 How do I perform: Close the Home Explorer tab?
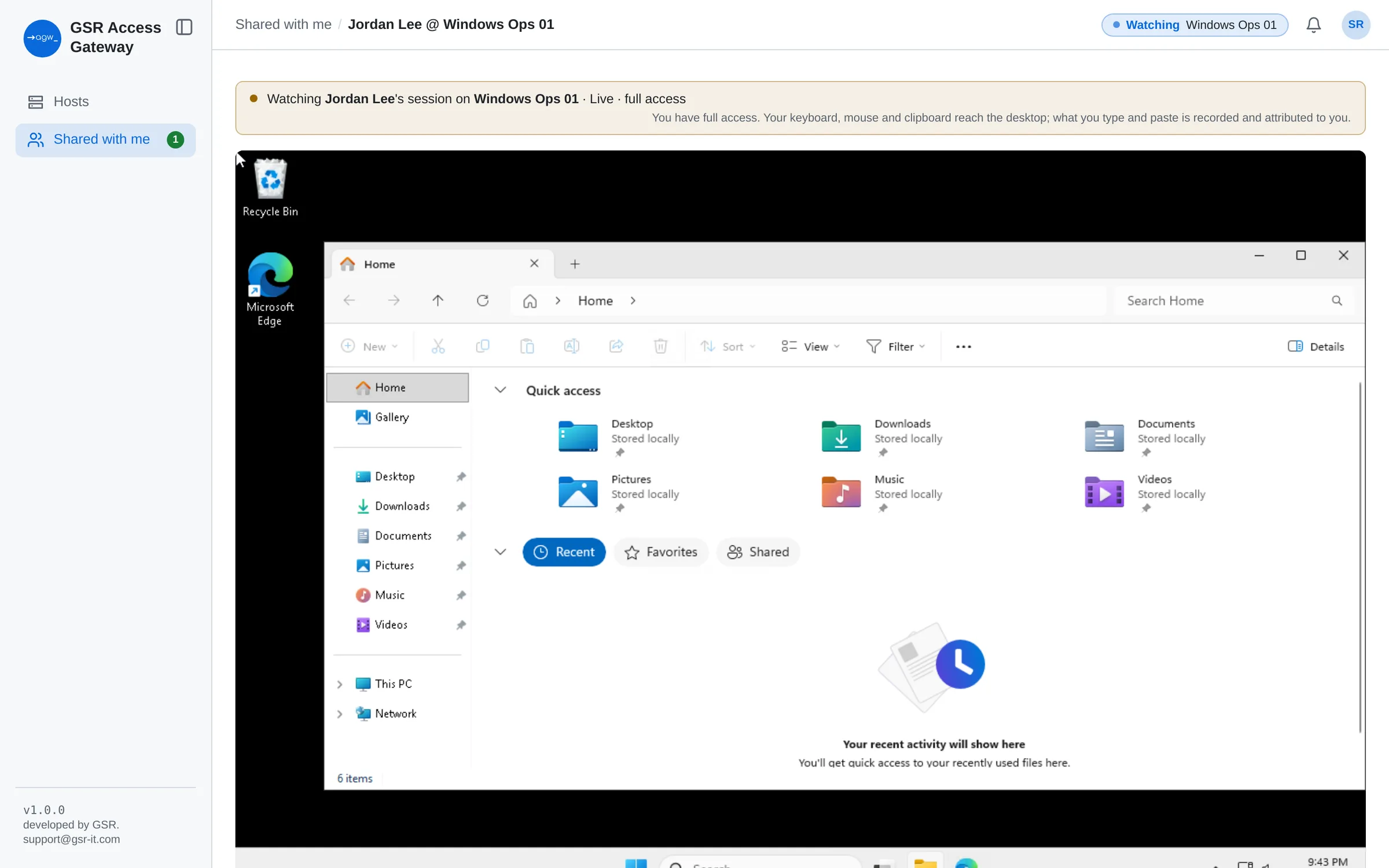coord(534,263)
